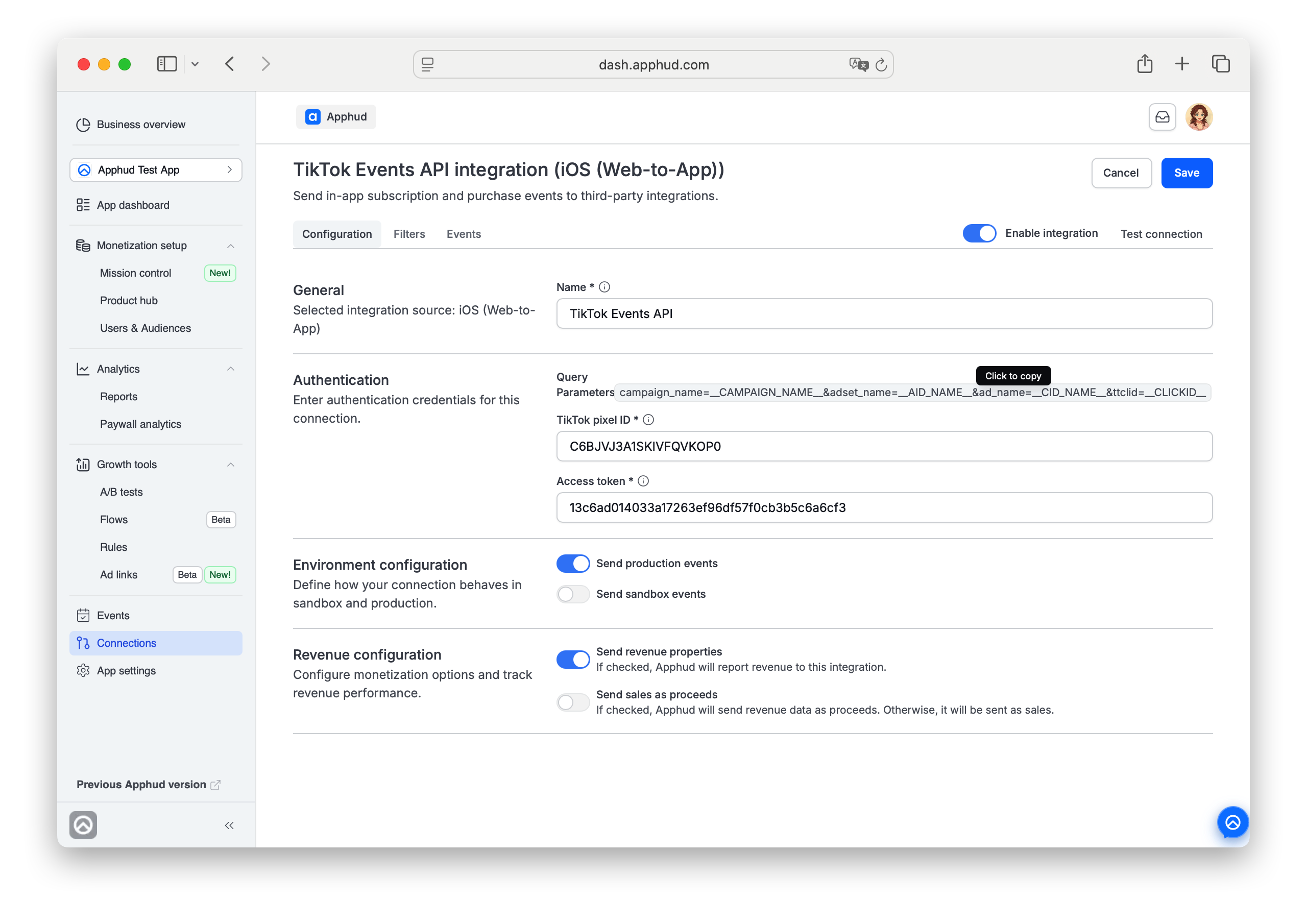
Task: Open Users & Audiences in sidebar
Action: pyautogui.click(x=145, y=328)
